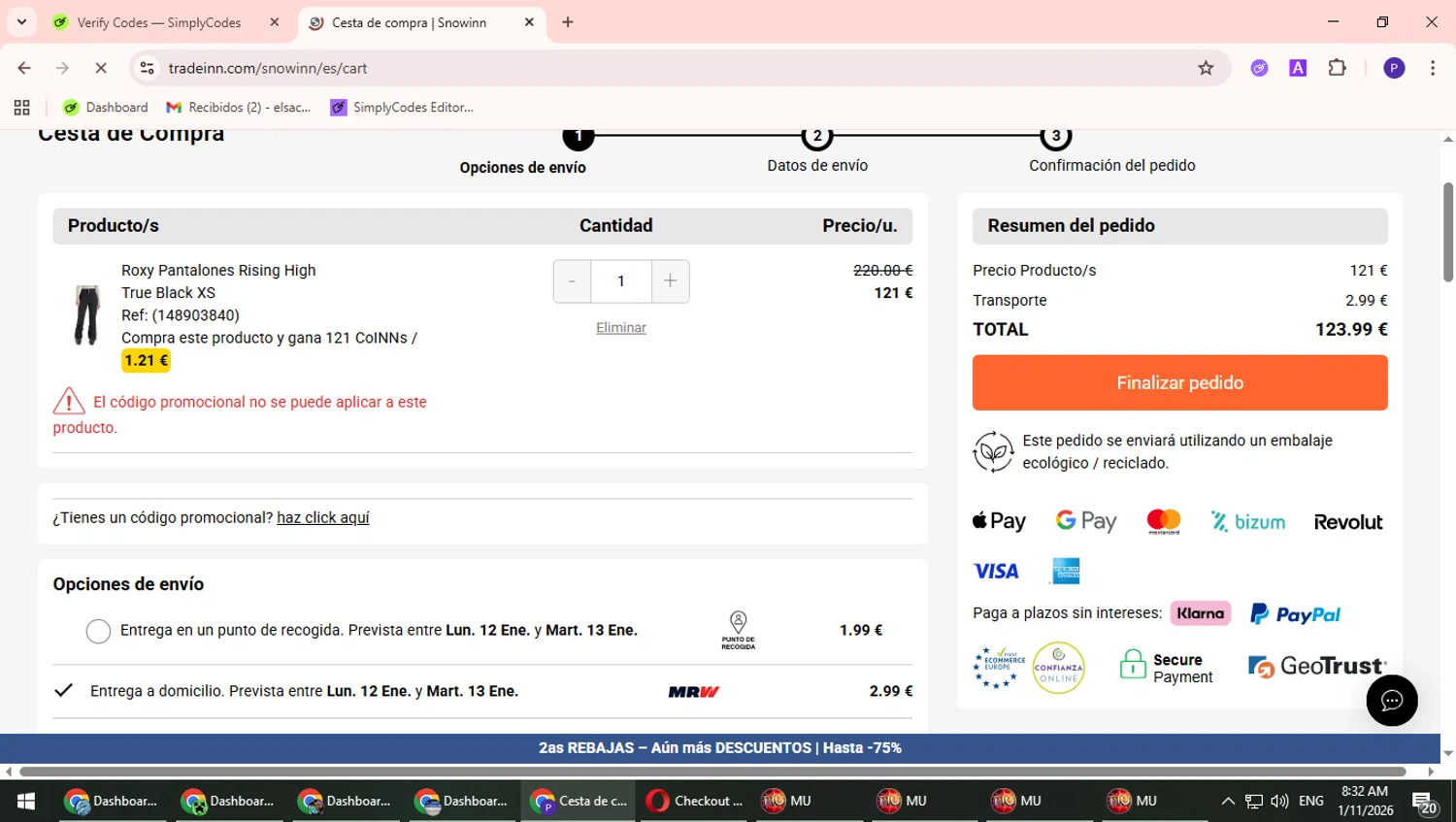View site information icon in address bar

148,68
